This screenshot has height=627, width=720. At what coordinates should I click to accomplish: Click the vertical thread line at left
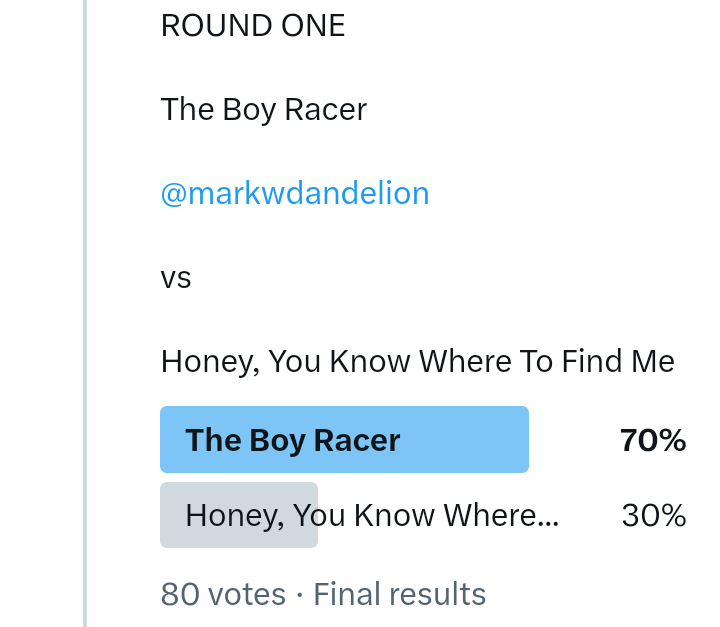click(x=85, y=300)
